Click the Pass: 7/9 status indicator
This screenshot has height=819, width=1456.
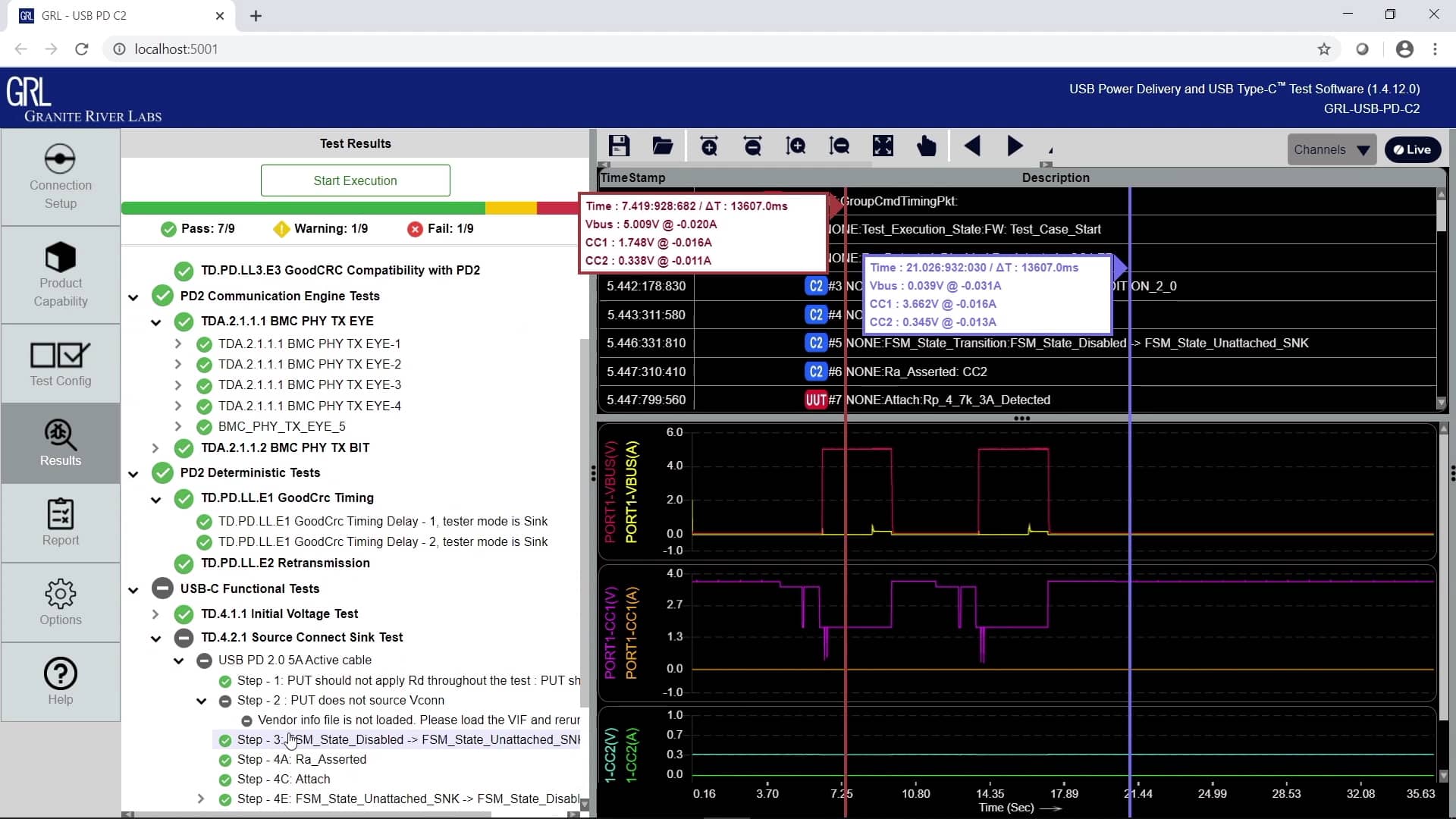click(x=198, y=227)
